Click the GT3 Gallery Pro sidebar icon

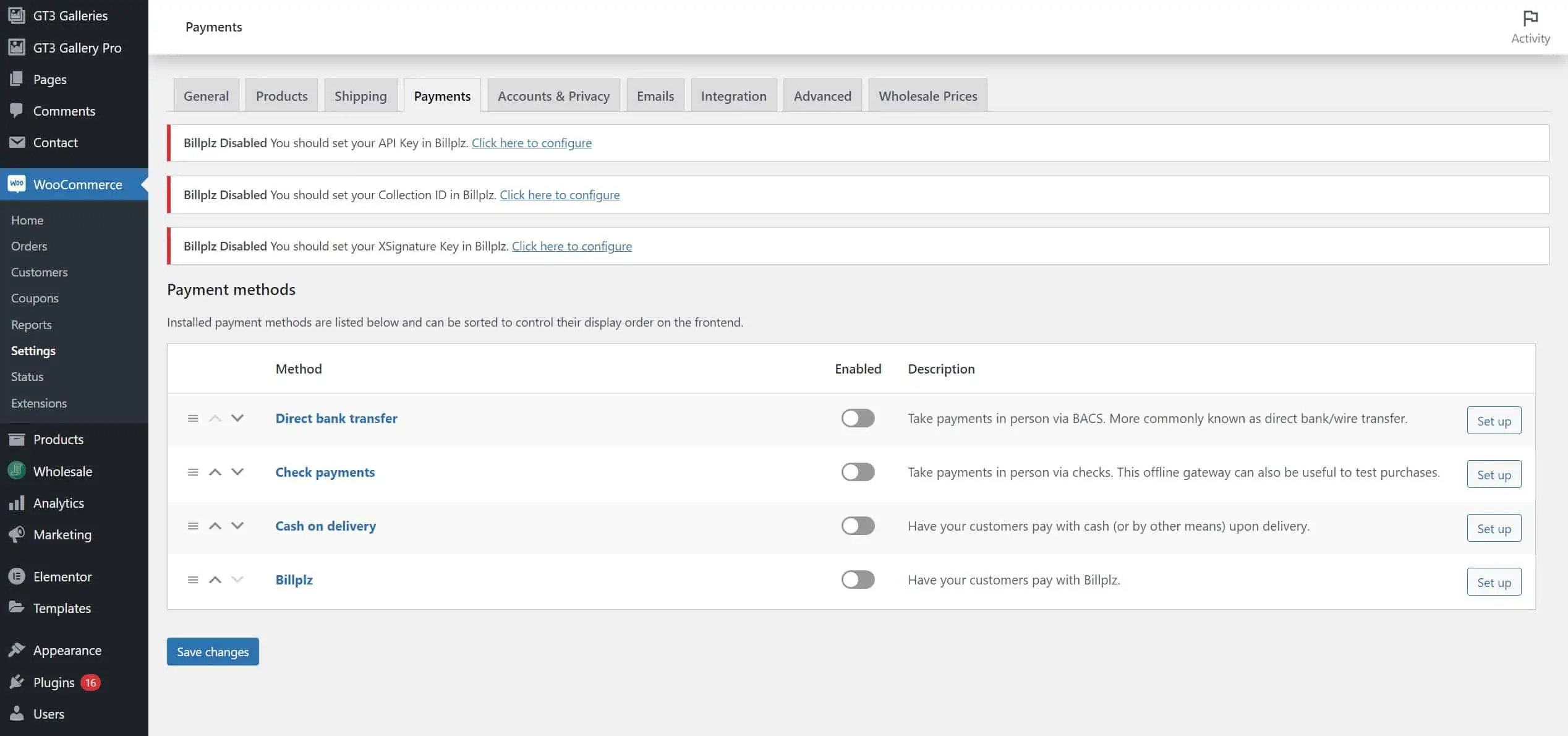coord(17,47)
